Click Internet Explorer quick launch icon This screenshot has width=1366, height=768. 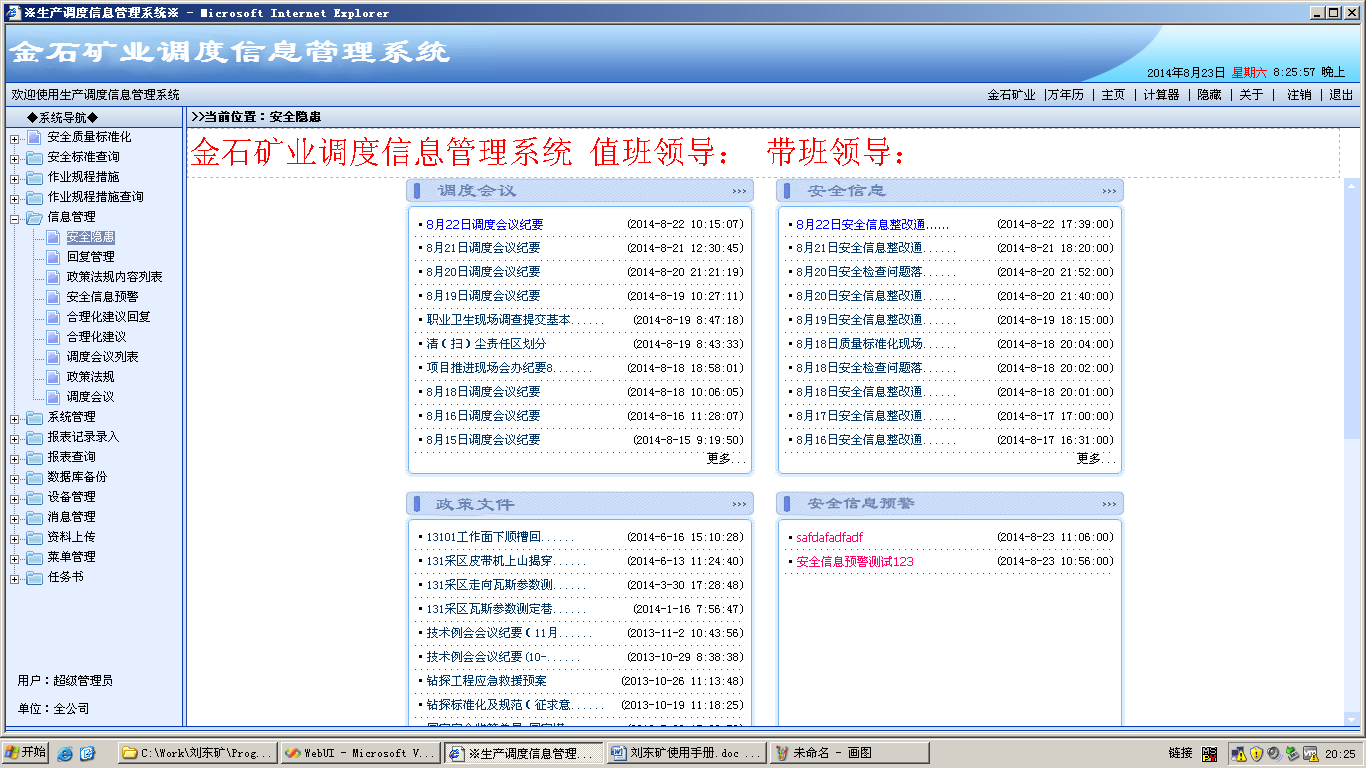[x=65, y=753]
